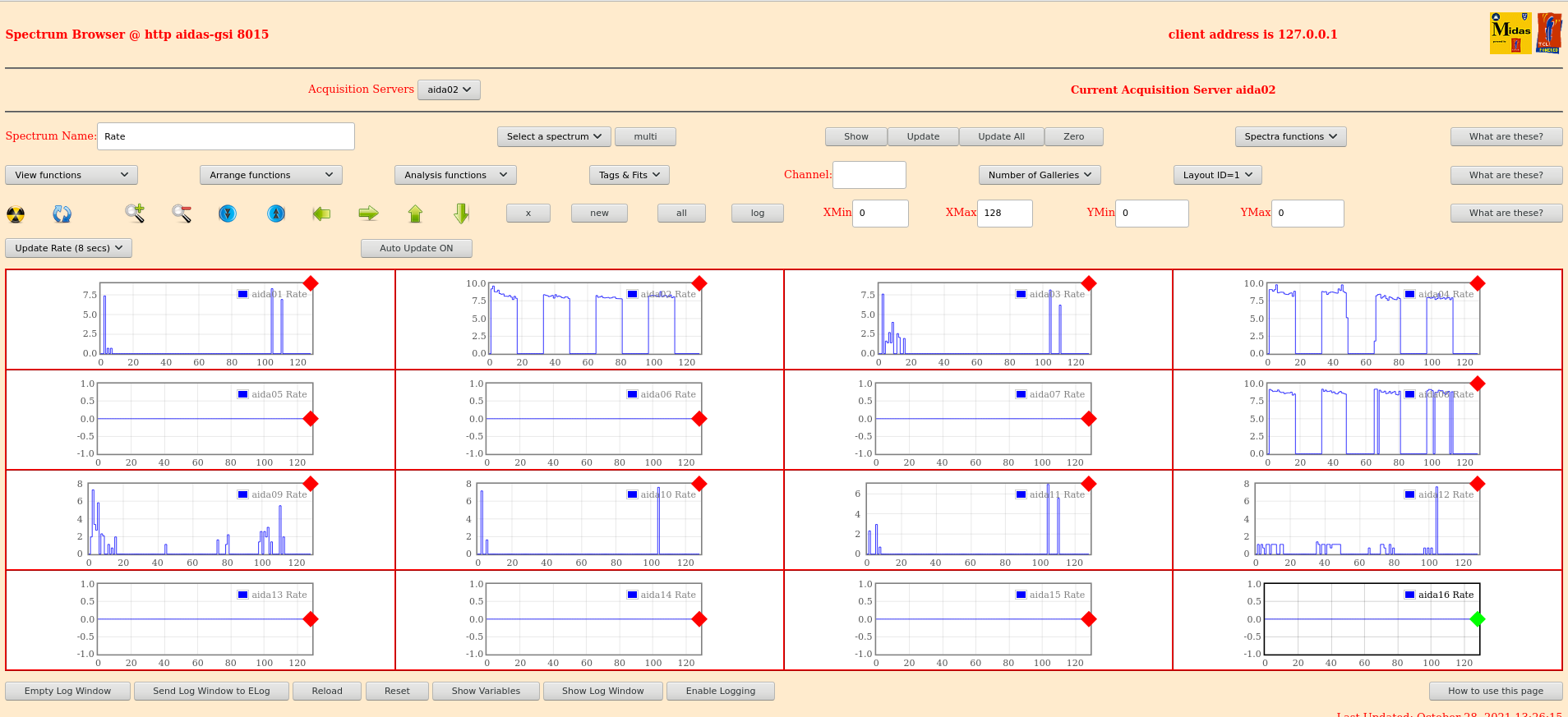Viewport: 1568px width, 717px height.
Task: Click the green right arrow icon
Action: (368, 214)
